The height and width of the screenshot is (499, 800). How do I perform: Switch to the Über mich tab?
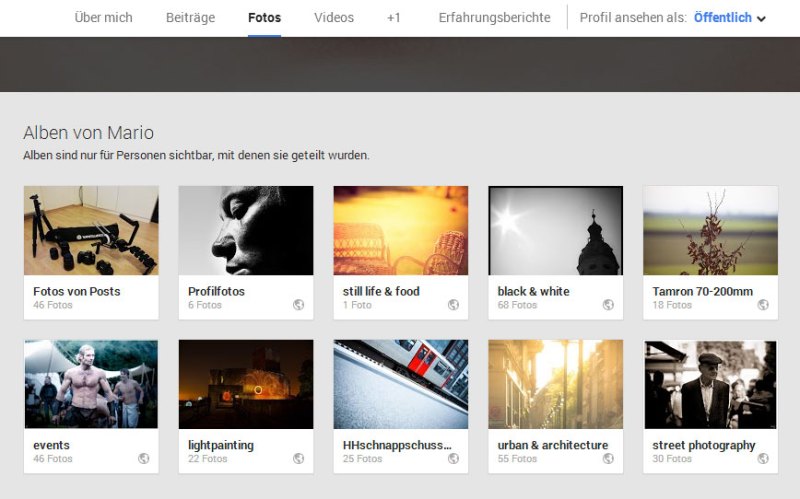tap(103, 18)
